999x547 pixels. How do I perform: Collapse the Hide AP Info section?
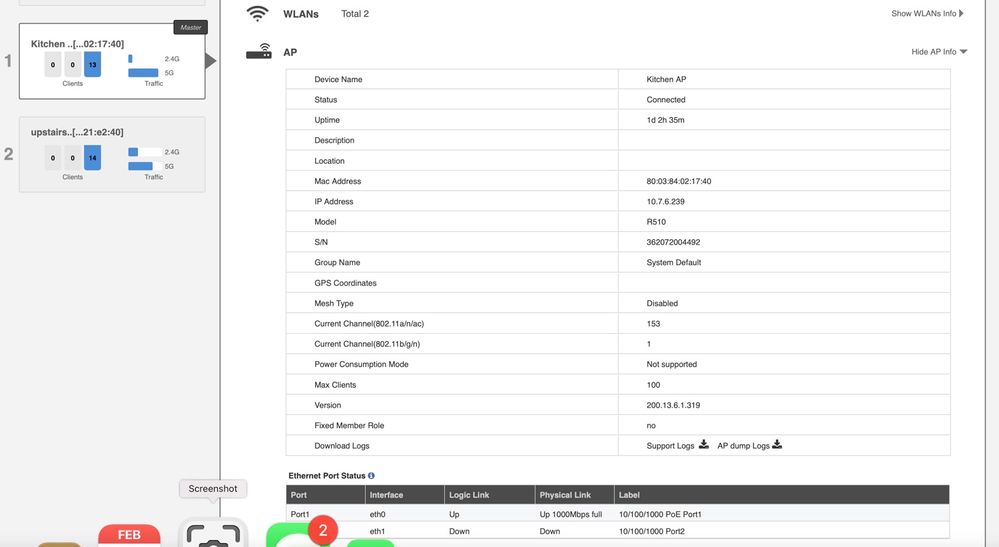939,52
